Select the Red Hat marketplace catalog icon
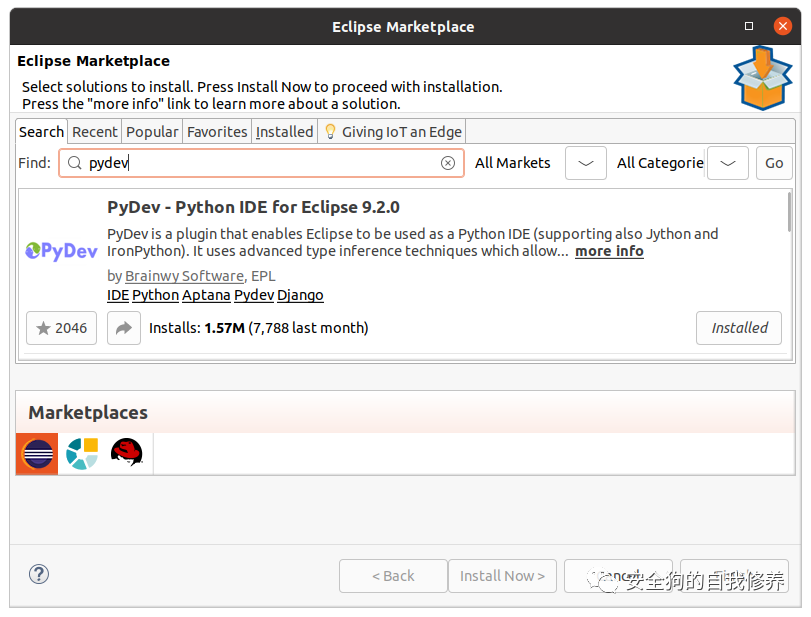The width and height of the screenshot is (811, 617). pyautogui.click(x=127, y=452)
